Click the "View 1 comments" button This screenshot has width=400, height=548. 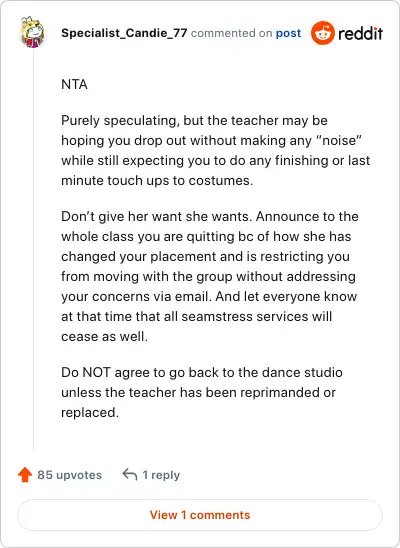coord(200,515)
